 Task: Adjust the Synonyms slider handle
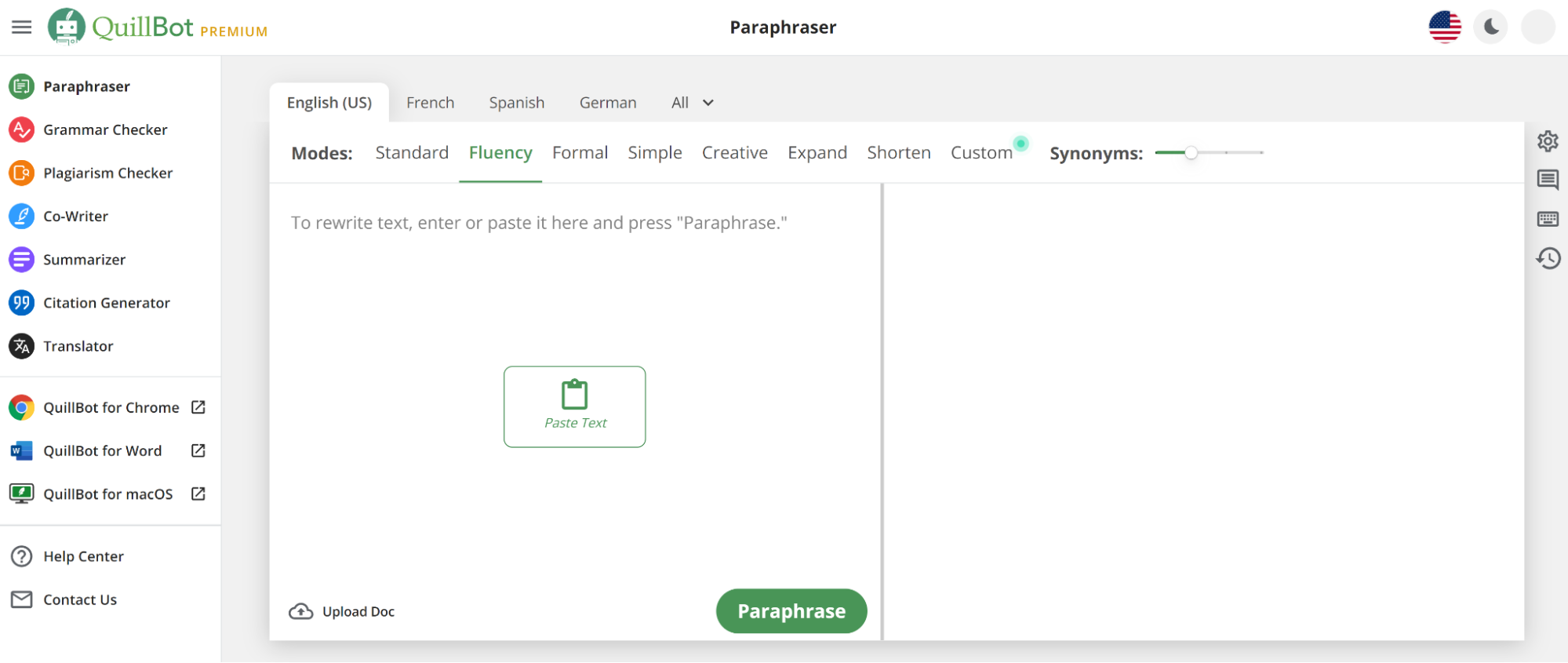pos(1191,153)
